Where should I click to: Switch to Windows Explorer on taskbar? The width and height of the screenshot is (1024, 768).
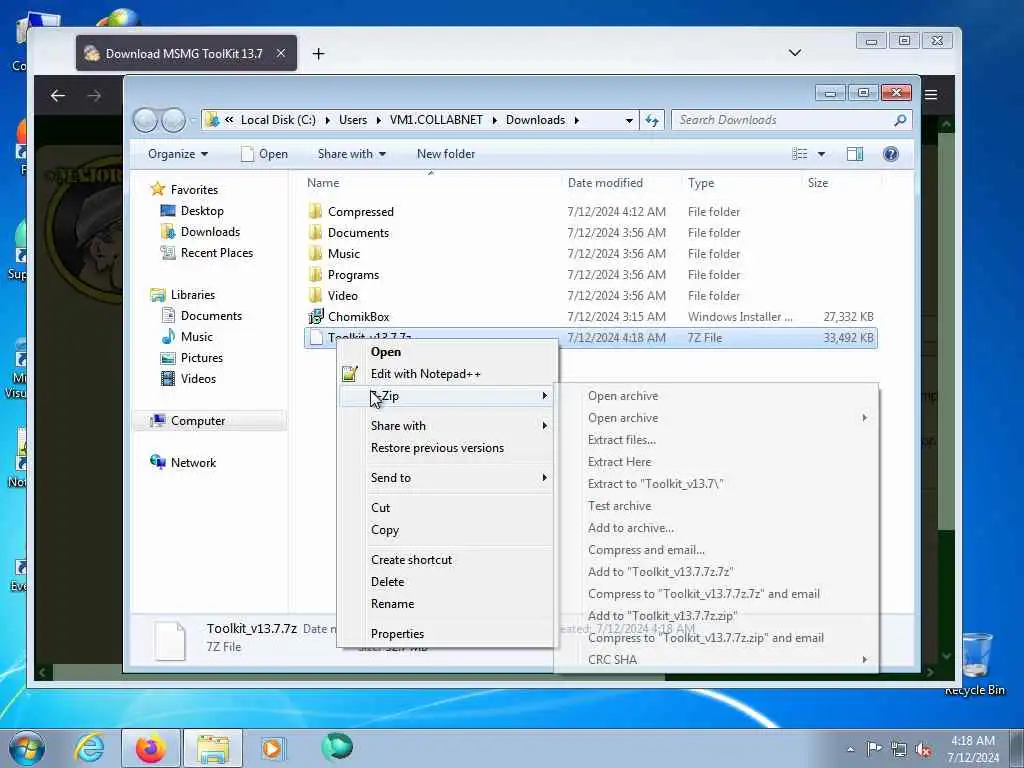pyautogui.click(x=213, y=748)
